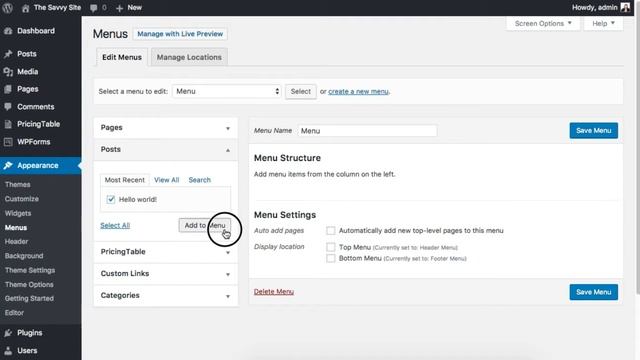Open the Screen Options dropdown
The height and width of the screenshot is (360, 640).
click(x=543, y=23)
